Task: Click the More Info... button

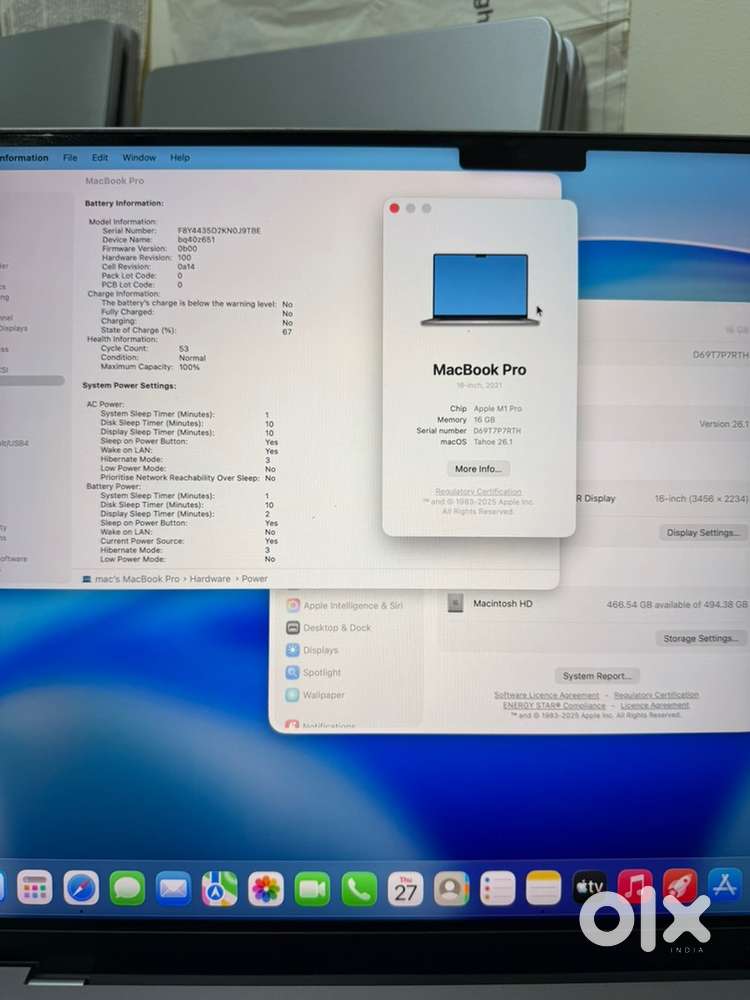Action: point(479,468)
